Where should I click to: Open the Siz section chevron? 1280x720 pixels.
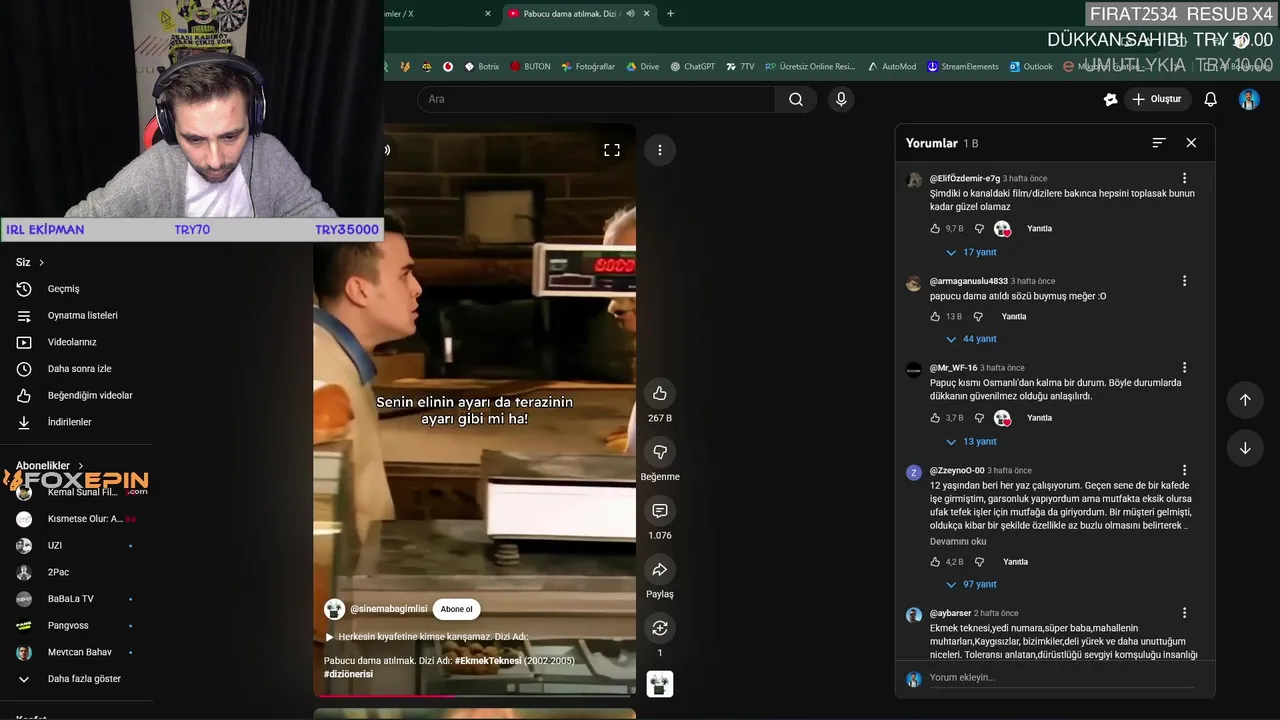(x=41, y=263)
